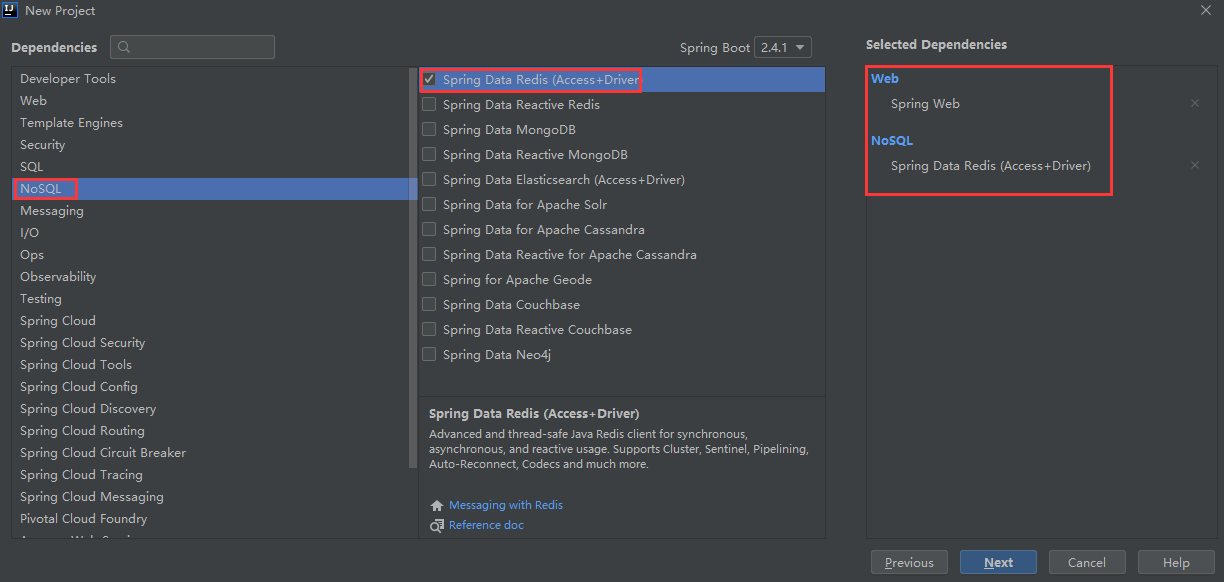Proceed with the Next button
The height and width of the screenshot is (582, 1224).
point(998,562)
